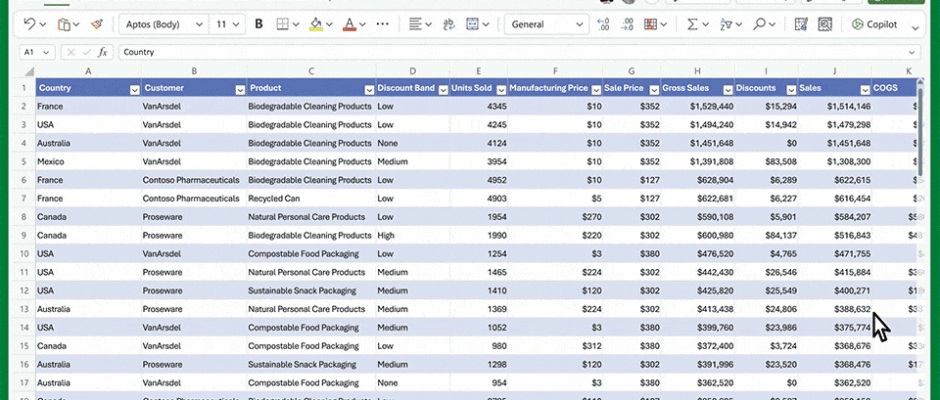The height and width of the screenshot is (400, 940).
Task: Click the vertical scrollbar thumb
Action: click(921, 130)
